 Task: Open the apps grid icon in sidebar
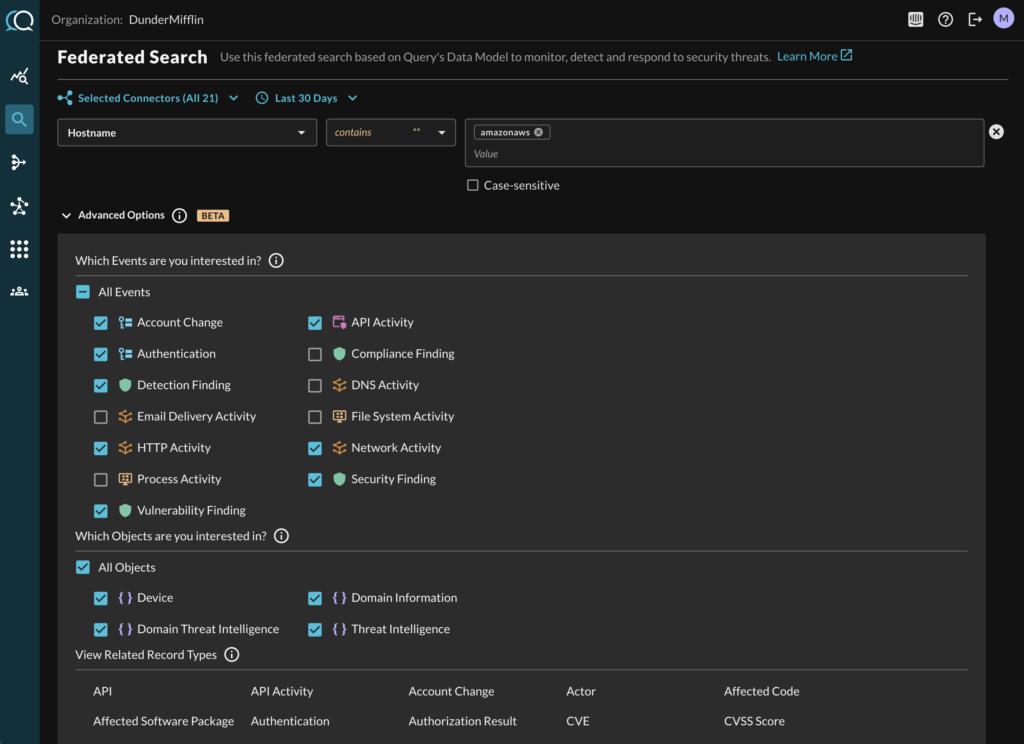pos(19,249)
